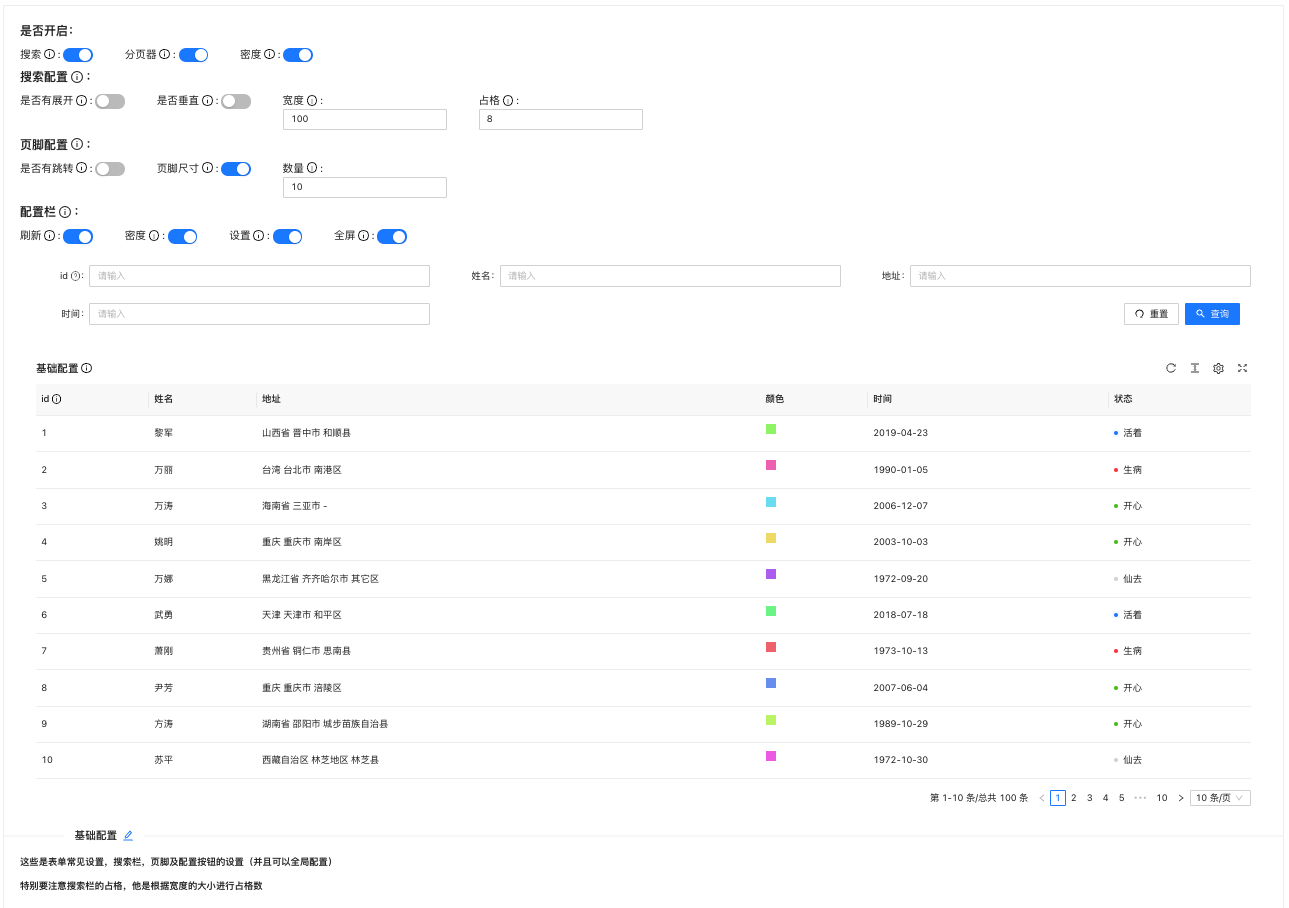Go to the next page arrow in pagination
1289x908 pixels.
[x=1181, y=798]
